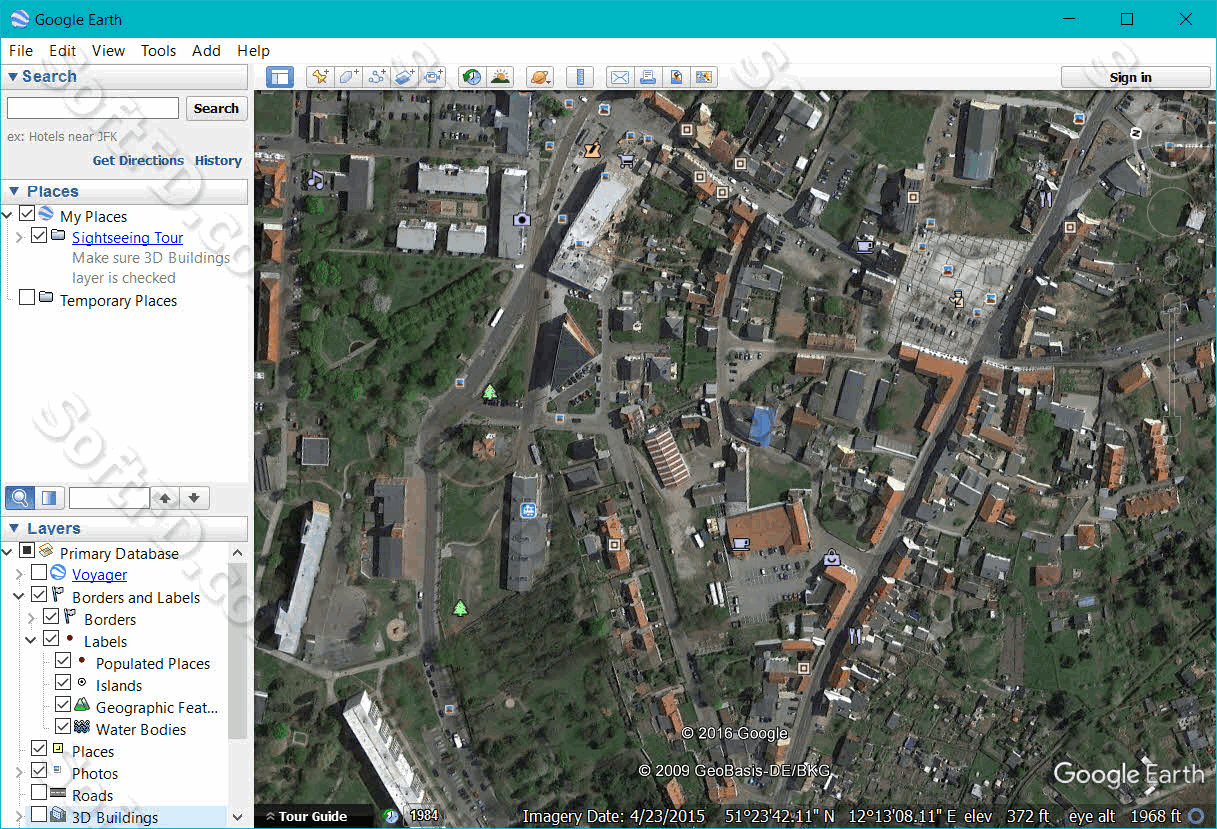
Task: Click the transit station icon on map
Action: pos(527,510)
